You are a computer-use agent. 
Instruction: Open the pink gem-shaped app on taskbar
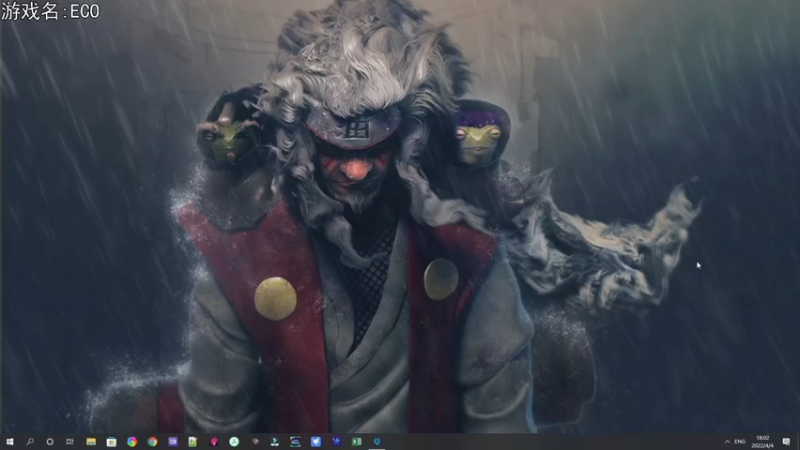coord(213,442)
